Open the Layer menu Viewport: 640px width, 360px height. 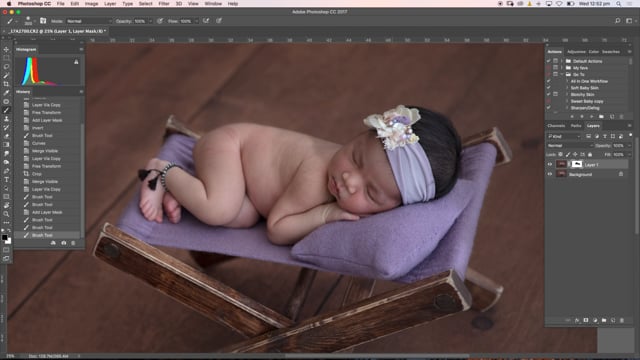click(x=110, y=4)
